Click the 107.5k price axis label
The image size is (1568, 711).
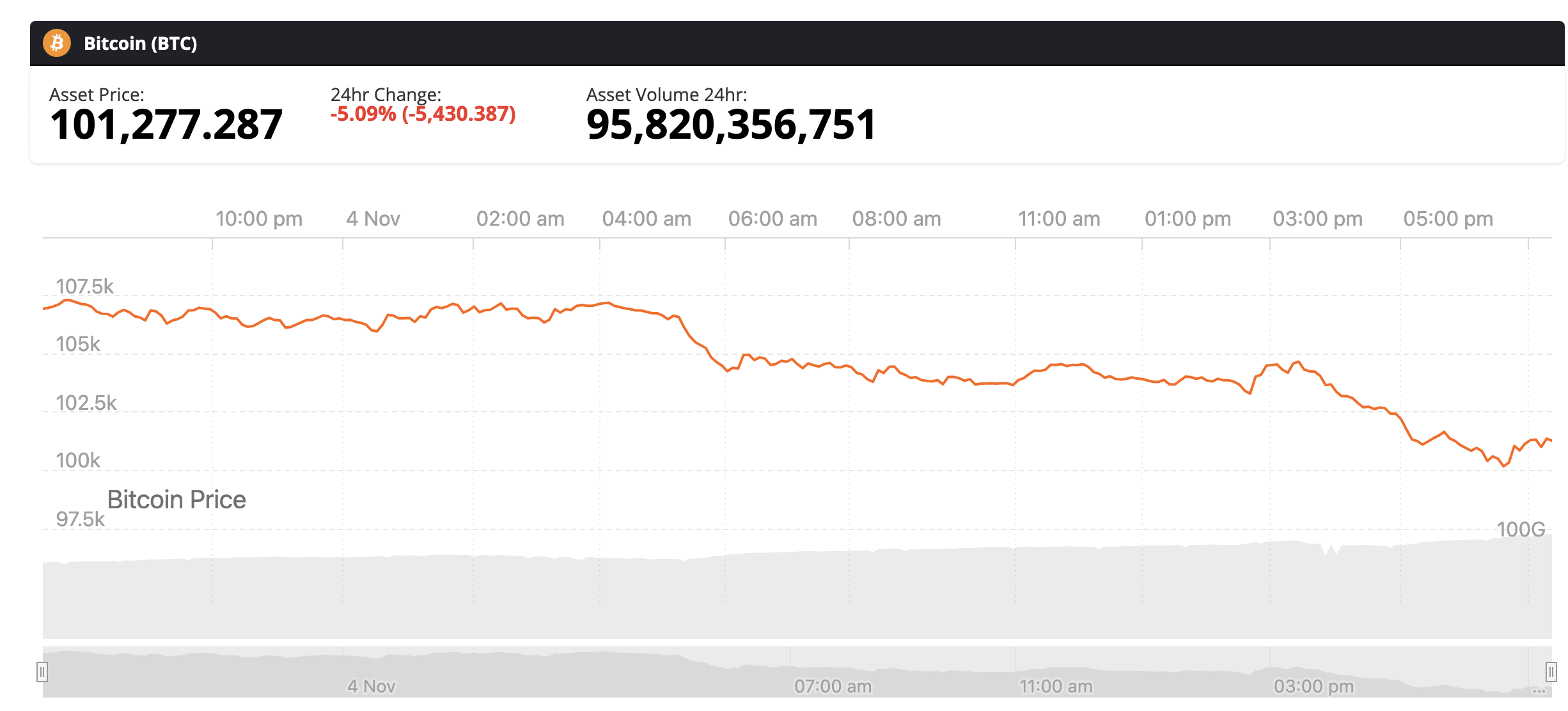click(x=84, y=286)
